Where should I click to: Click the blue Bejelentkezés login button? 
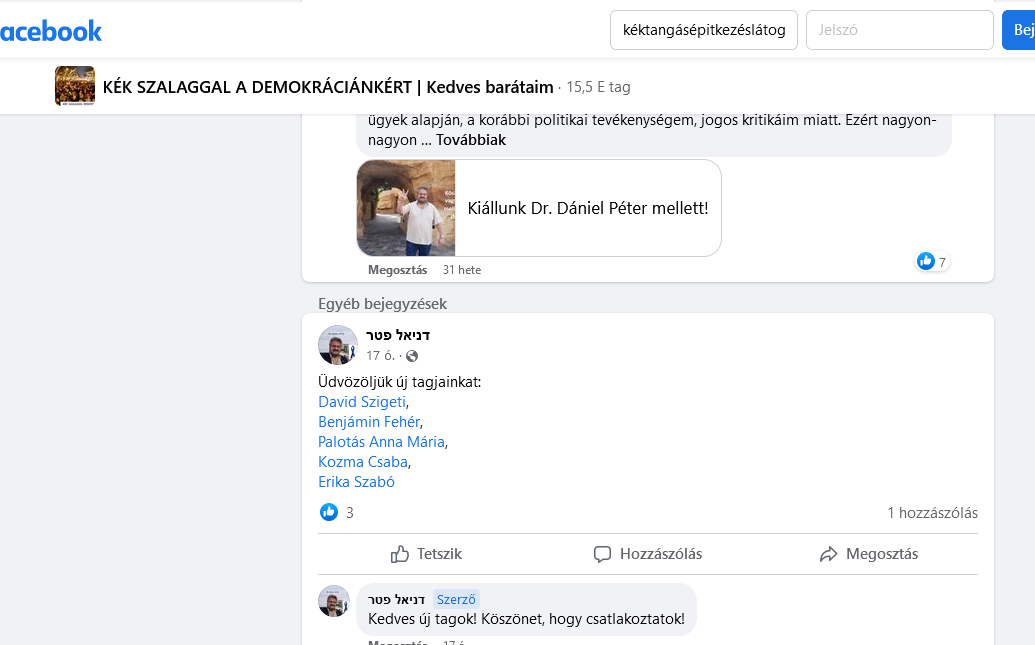tap(1018, 30)
